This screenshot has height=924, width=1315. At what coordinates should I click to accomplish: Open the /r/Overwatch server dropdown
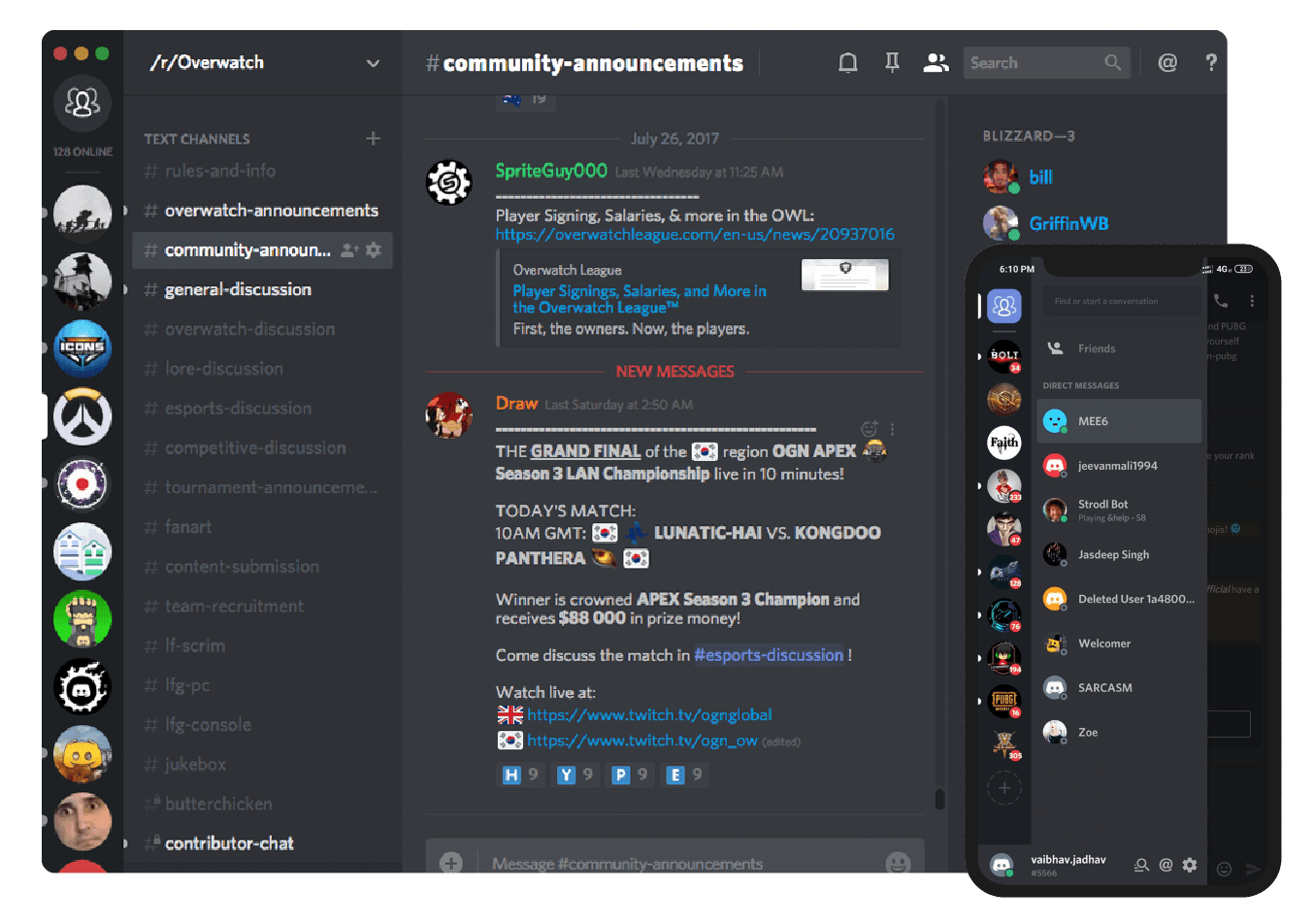tap(373, 62)
